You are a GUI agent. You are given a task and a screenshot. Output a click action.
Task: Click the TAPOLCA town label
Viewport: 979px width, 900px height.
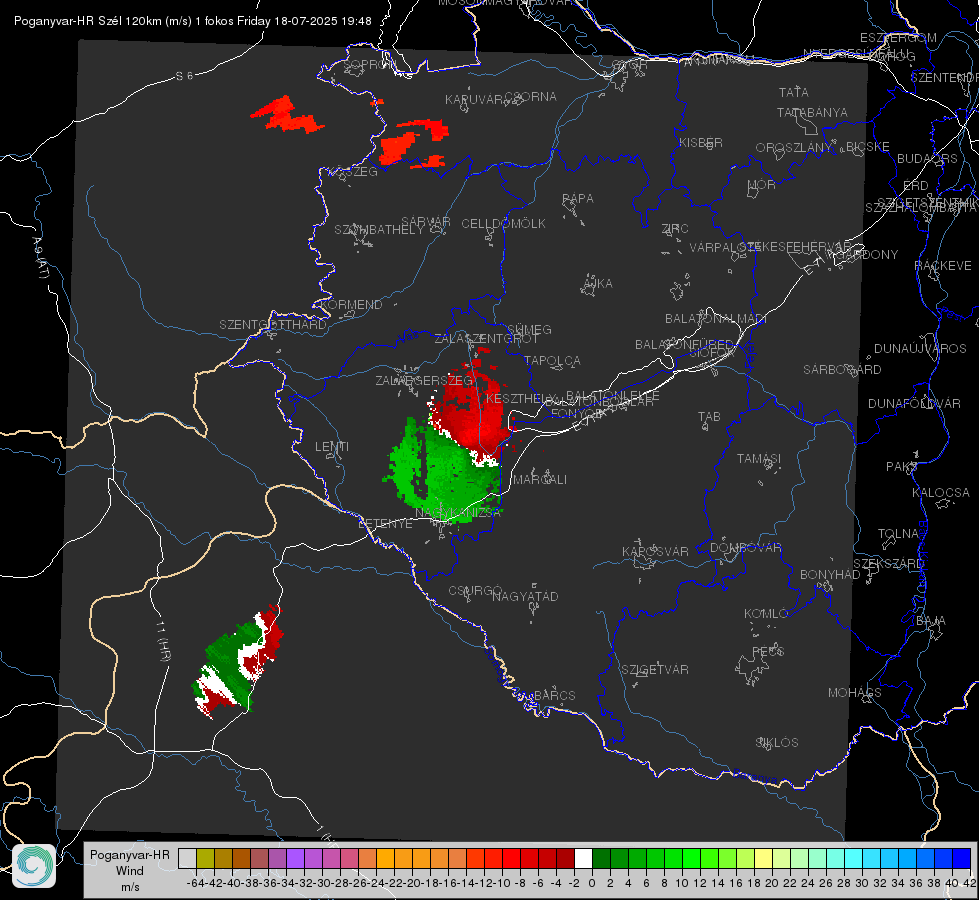click(552, 360)
